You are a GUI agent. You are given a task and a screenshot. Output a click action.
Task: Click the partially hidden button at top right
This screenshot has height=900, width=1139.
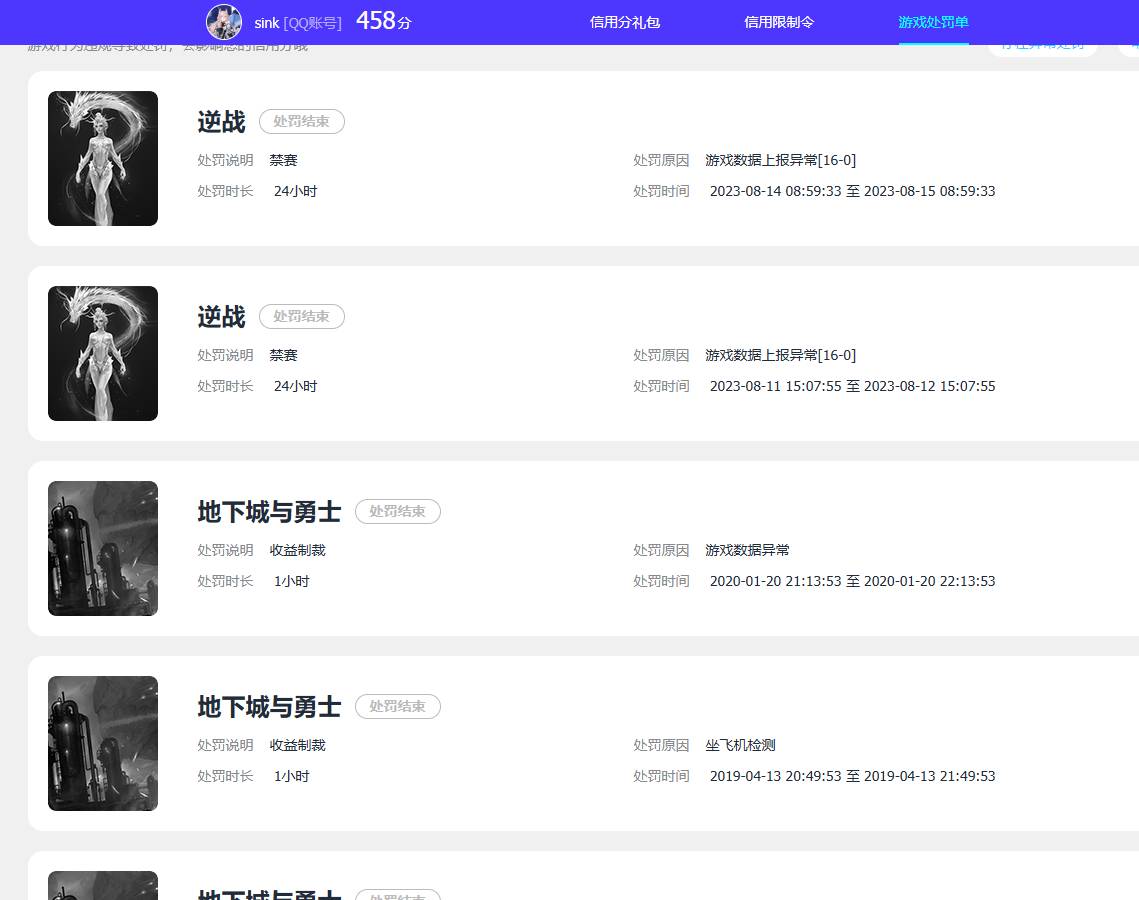(1042, 47)
